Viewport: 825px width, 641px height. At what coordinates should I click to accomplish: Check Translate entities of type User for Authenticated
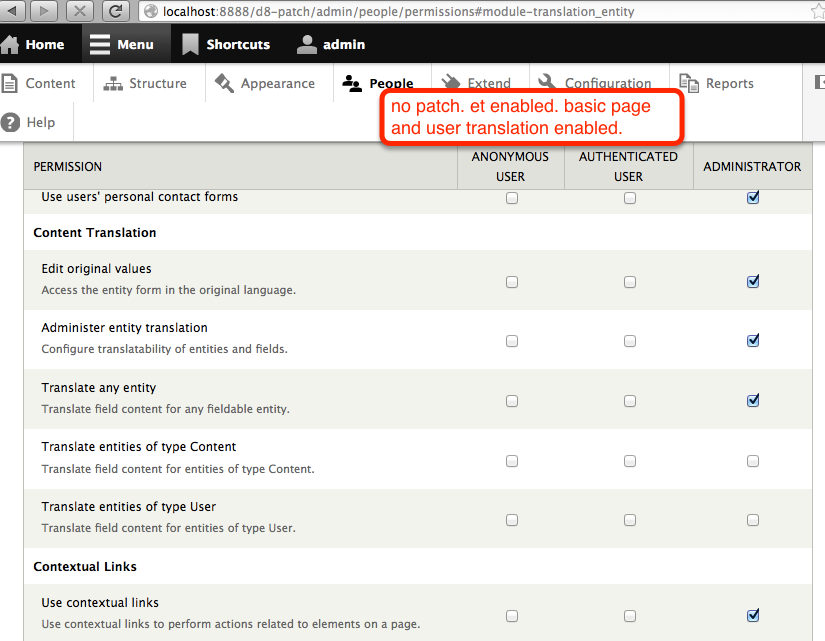tap(629, 520)
